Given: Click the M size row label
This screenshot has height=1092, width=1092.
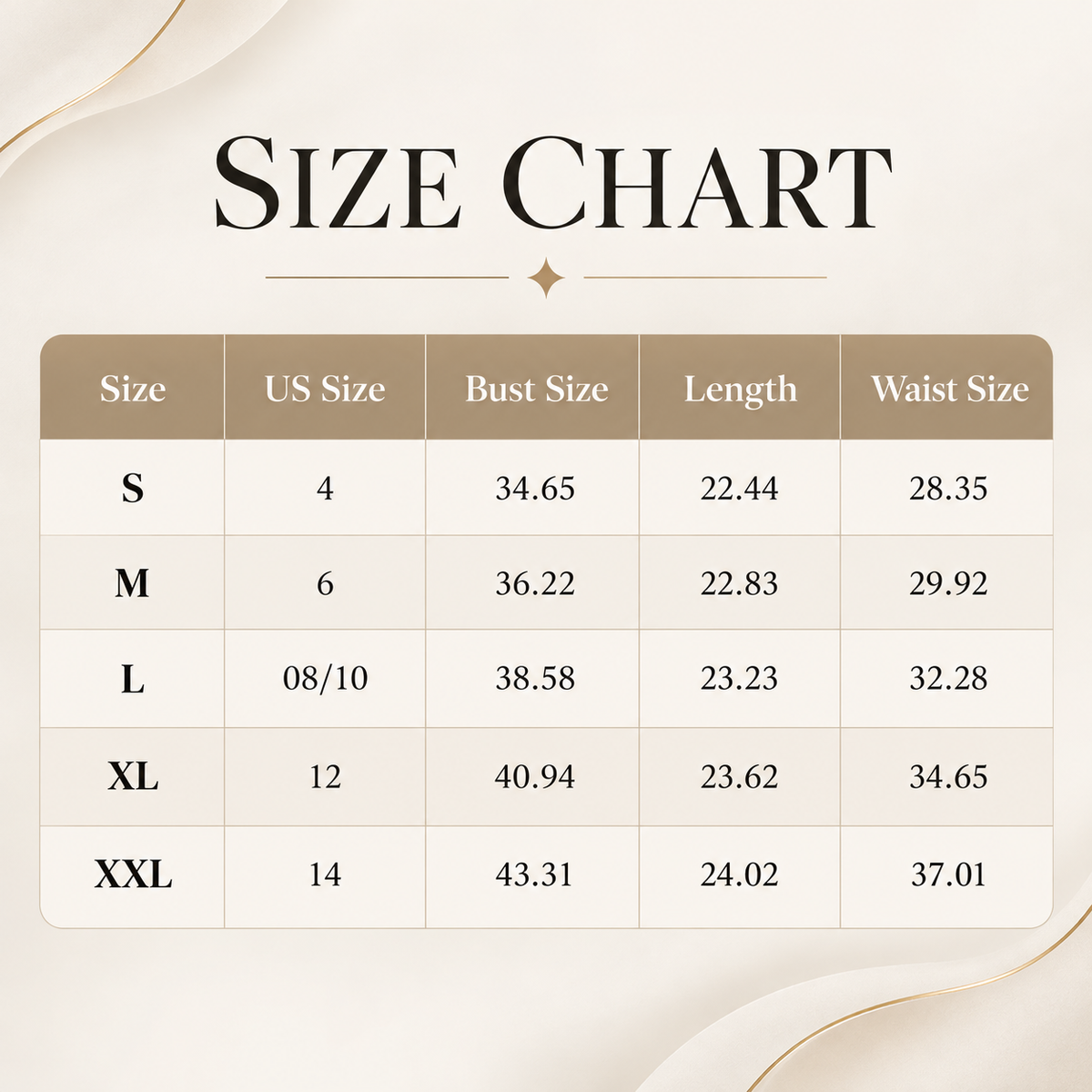Looking at the screenshot, I should [x=133, y=582].
